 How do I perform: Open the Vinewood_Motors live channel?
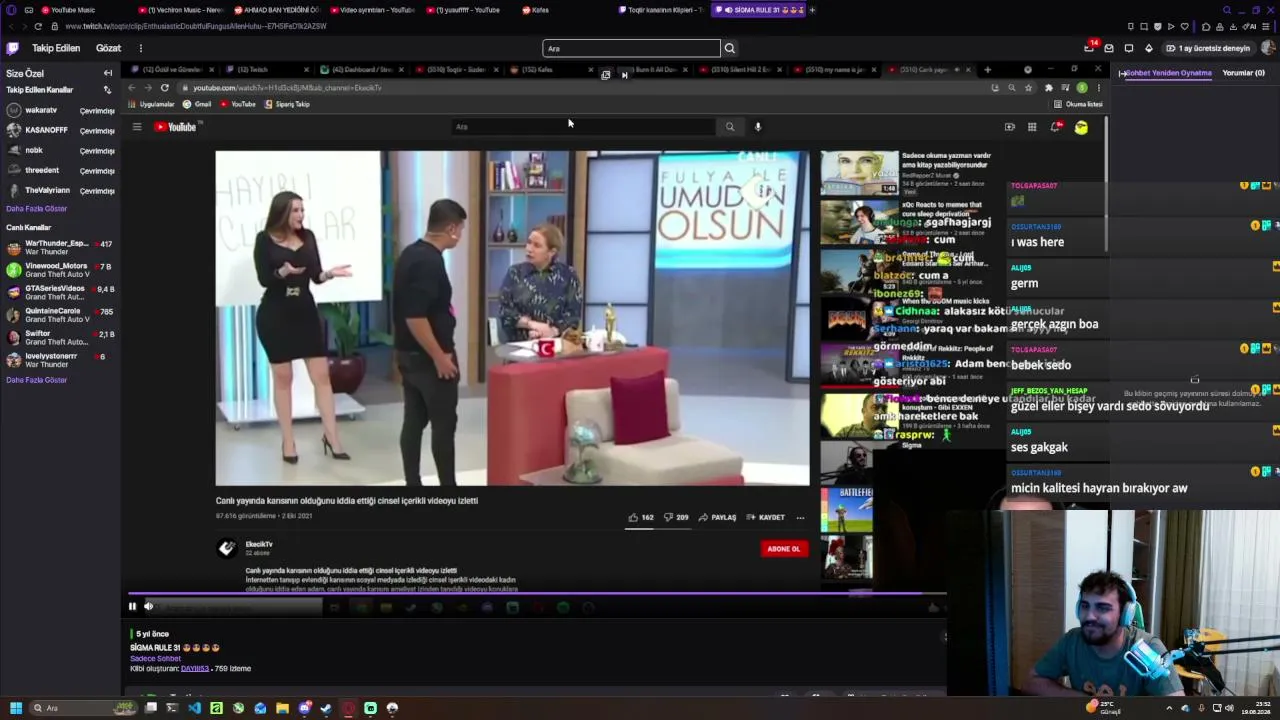[x=60, y=270]
